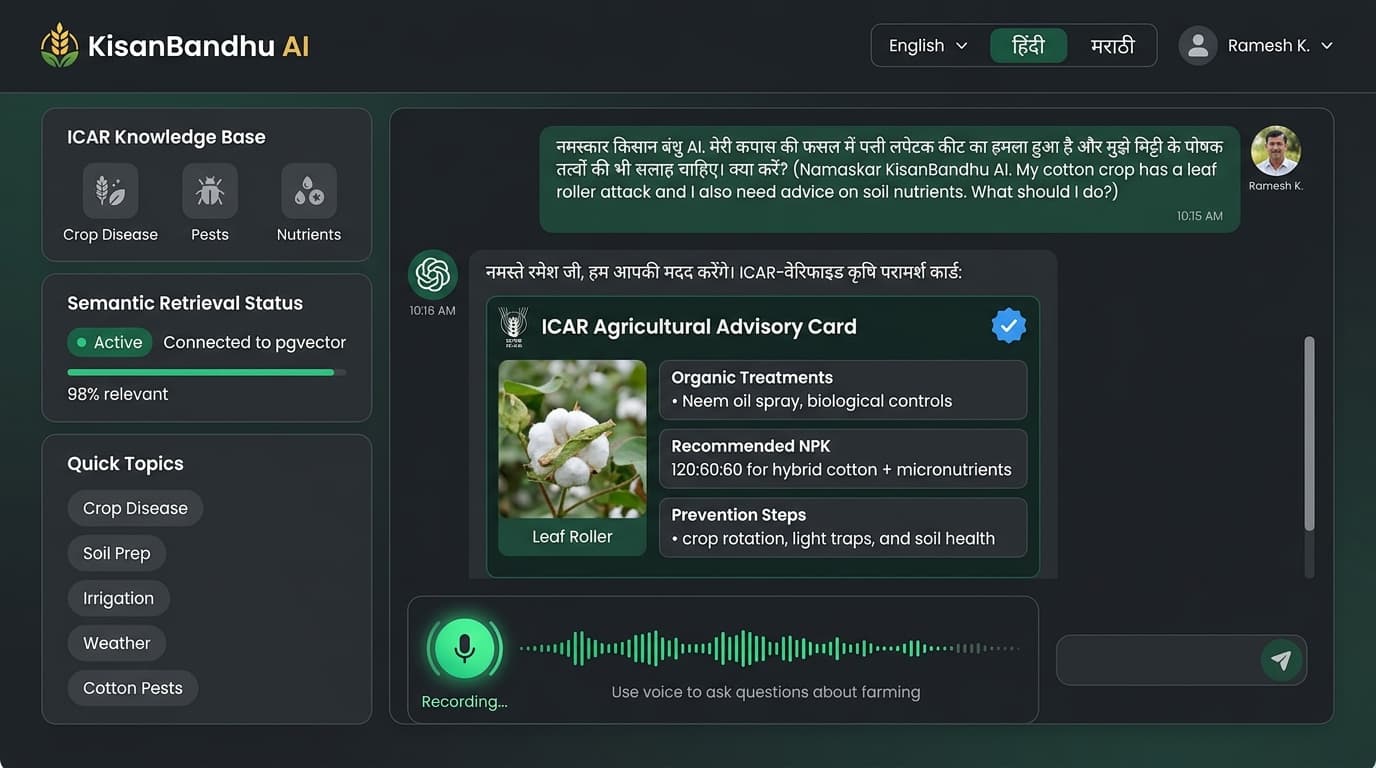Click the '10:15 AM' message timestamp
This screenshot has height=768, width=1376.
(1200, 216)
